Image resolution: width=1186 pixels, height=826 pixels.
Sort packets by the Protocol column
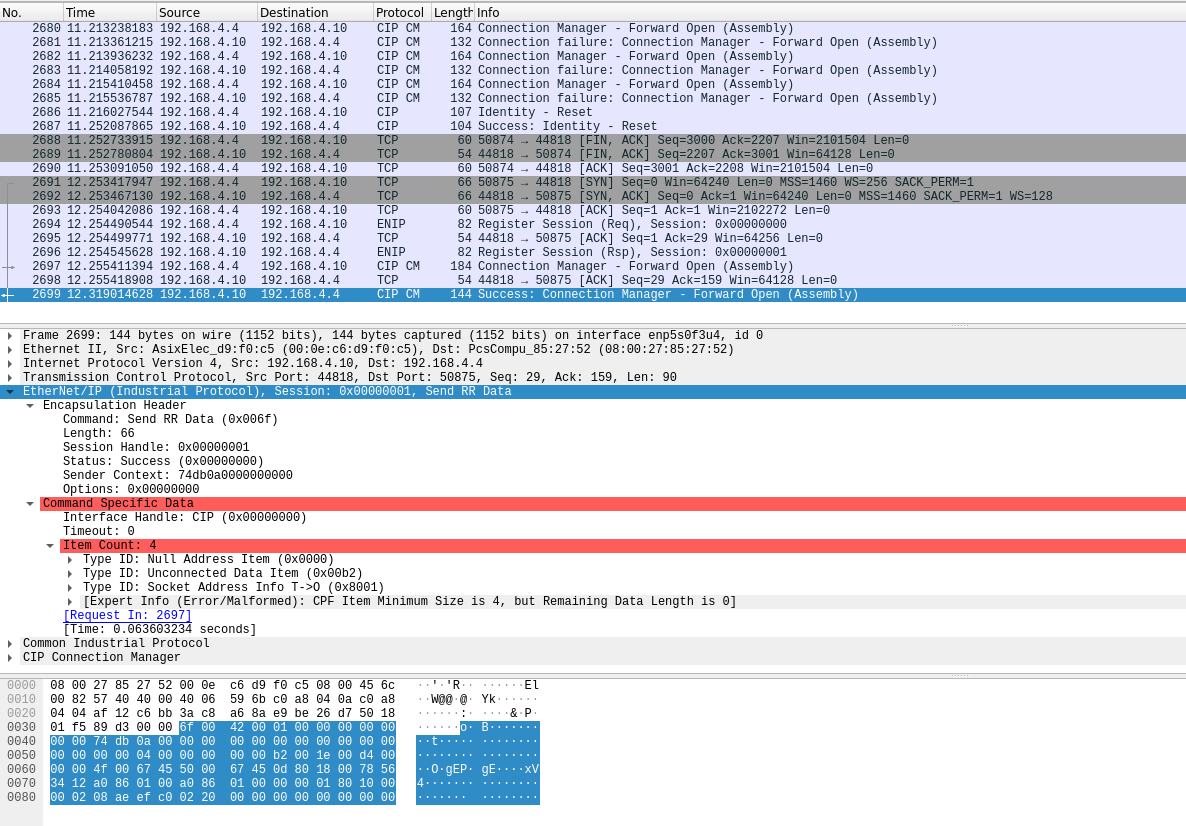point(399,12)
